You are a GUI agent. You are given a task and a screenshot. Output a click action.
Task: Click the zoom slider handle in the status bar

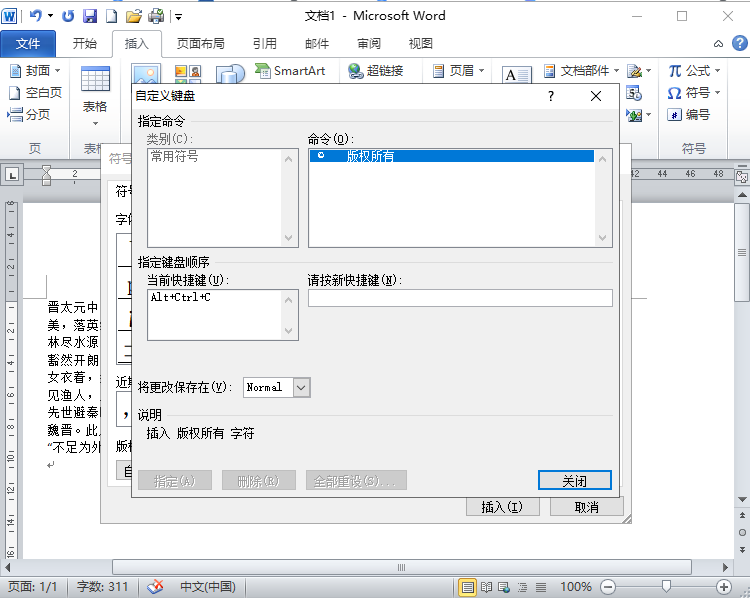666,586
